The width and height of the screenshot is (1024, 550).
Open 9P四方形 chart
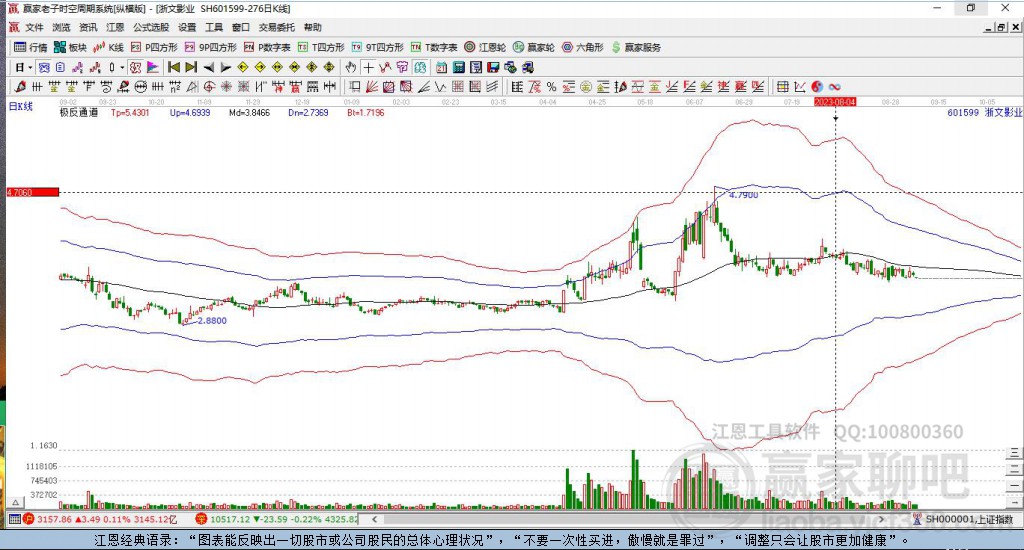coord(210,47)
